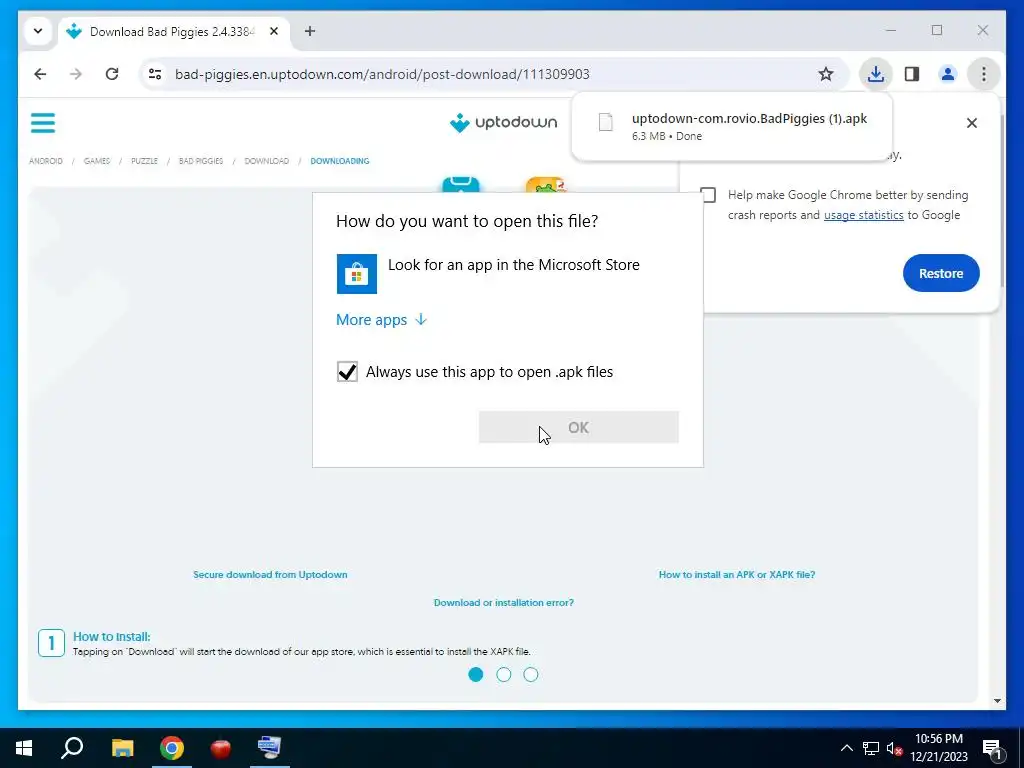
Task: Select the Download Bad Piggies browser tab
Action: tap(175, 31)
